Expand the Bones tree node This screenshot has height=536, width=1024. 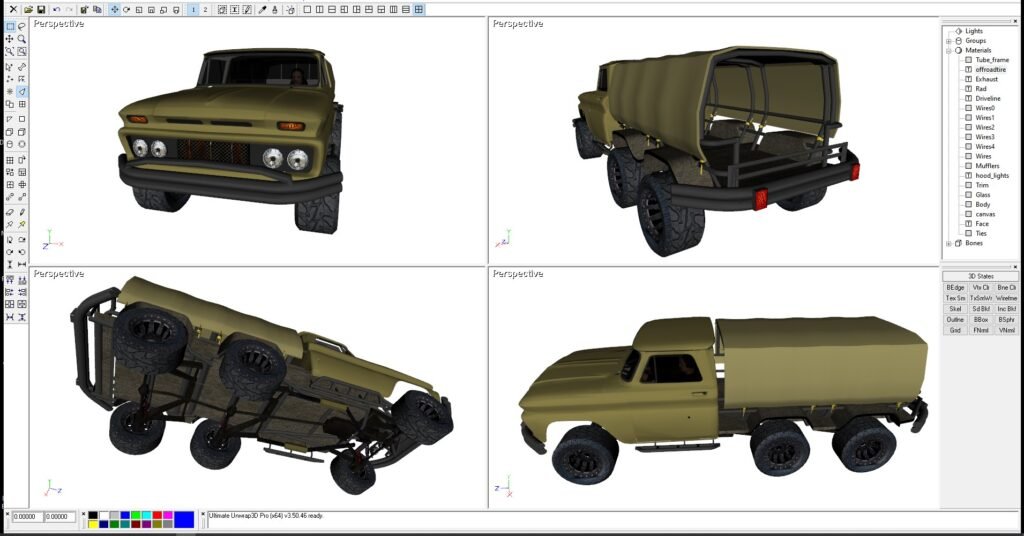[948, 243]
